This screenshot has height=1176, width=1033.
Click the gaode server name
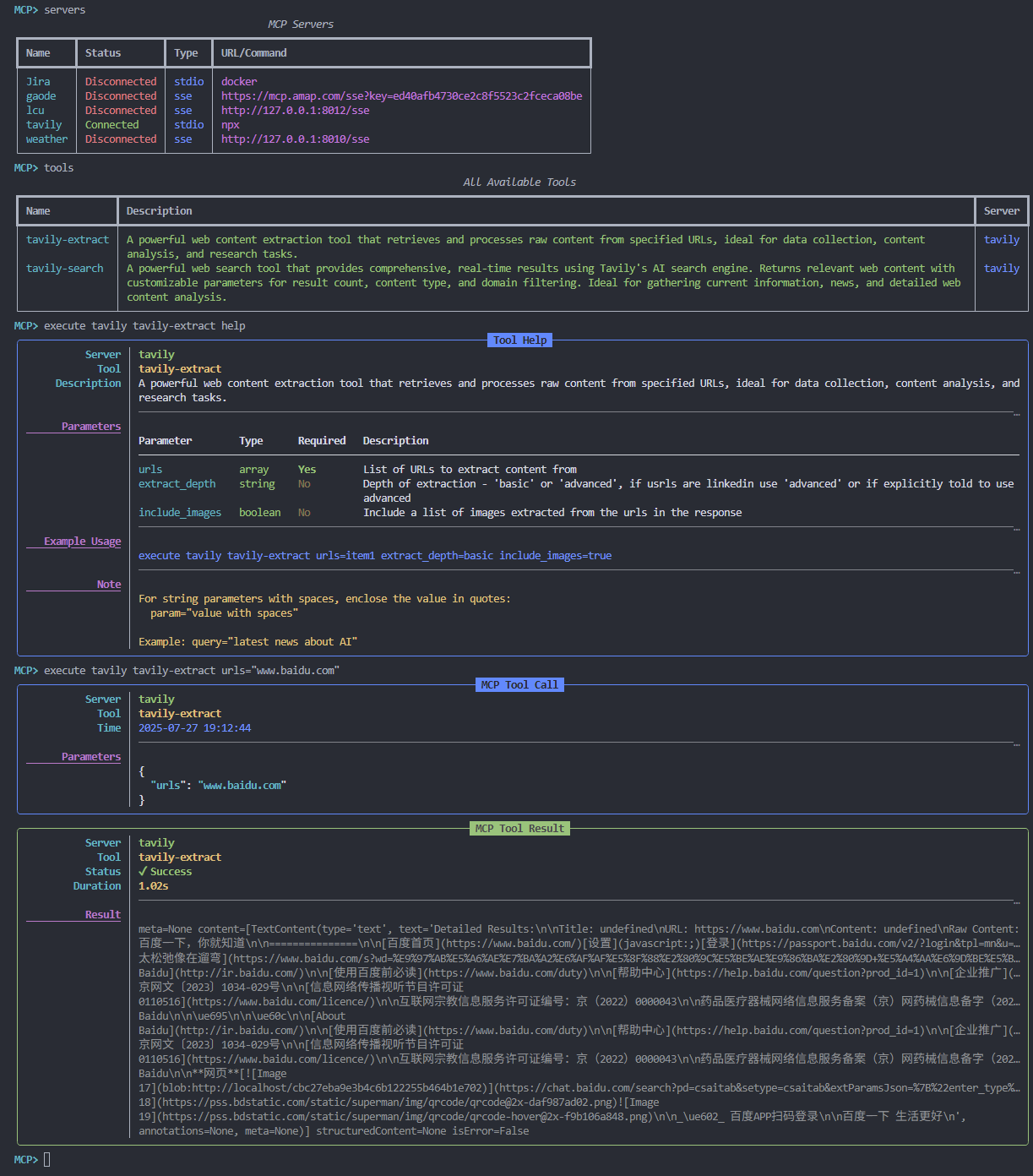tap(41, 96)
